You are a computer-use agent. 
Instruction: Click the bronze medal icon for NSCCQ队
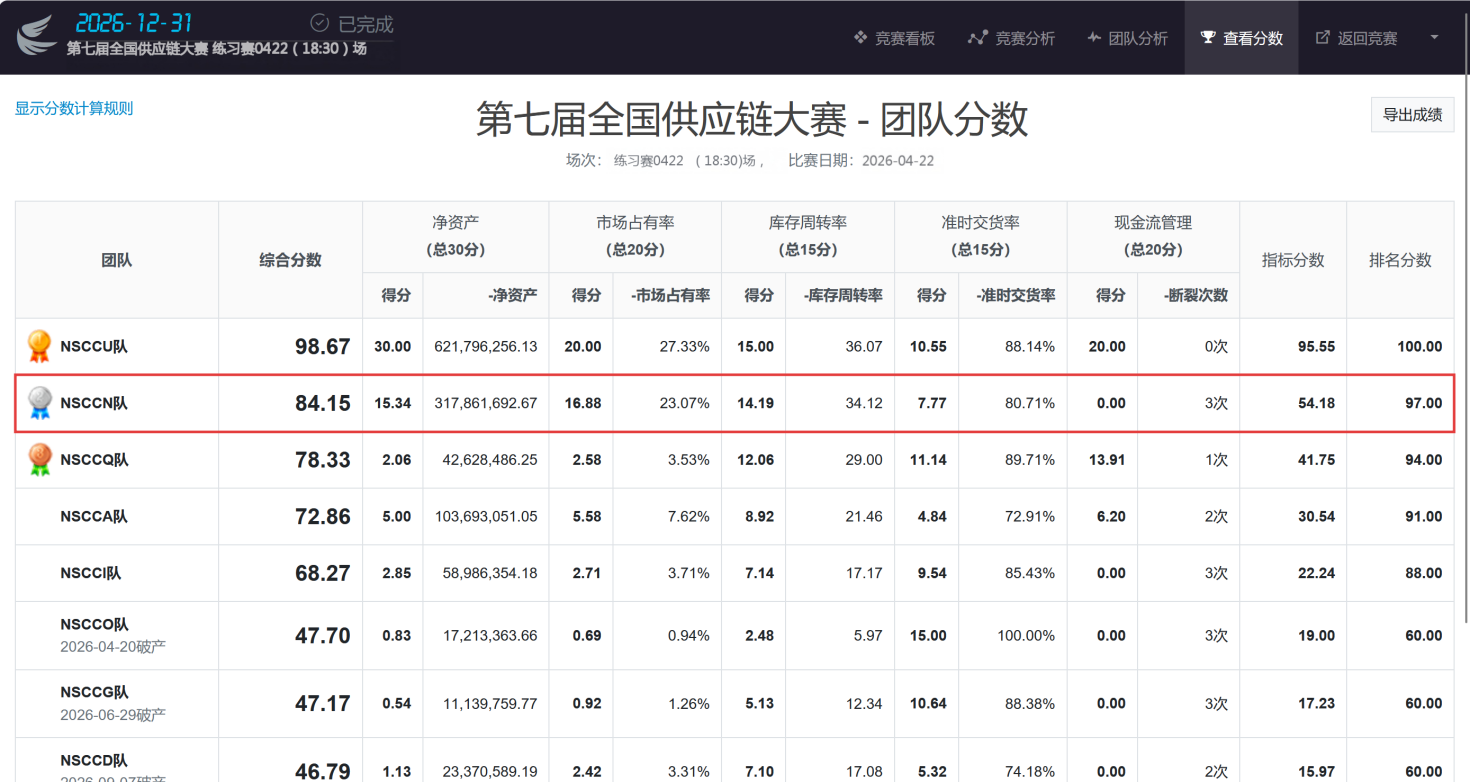point(39,459)
